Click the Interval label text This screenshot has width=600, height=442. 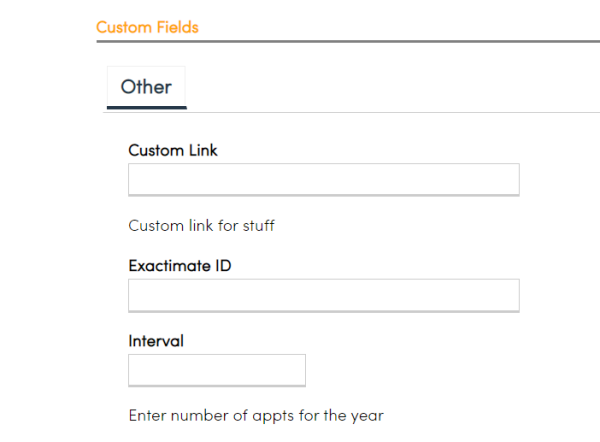156,340
